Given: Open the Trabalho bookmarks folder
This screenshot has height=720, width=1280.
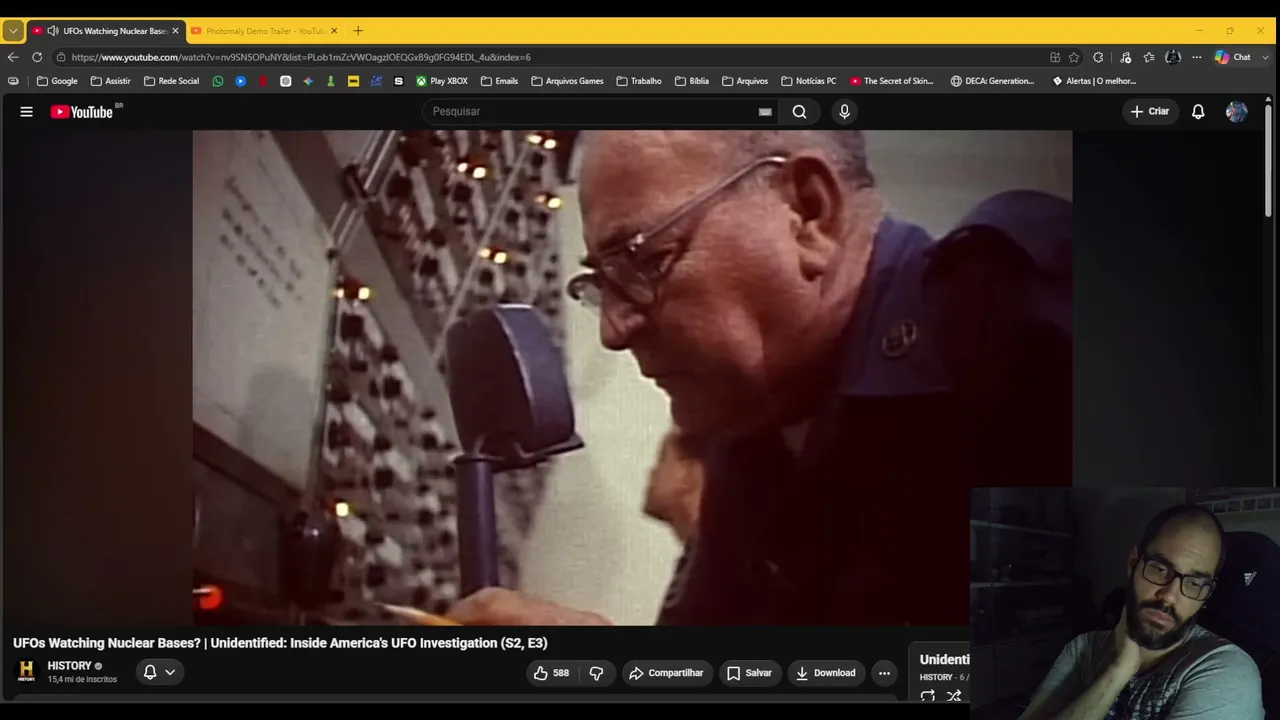Looking at the screenshot, I should 639,81.
